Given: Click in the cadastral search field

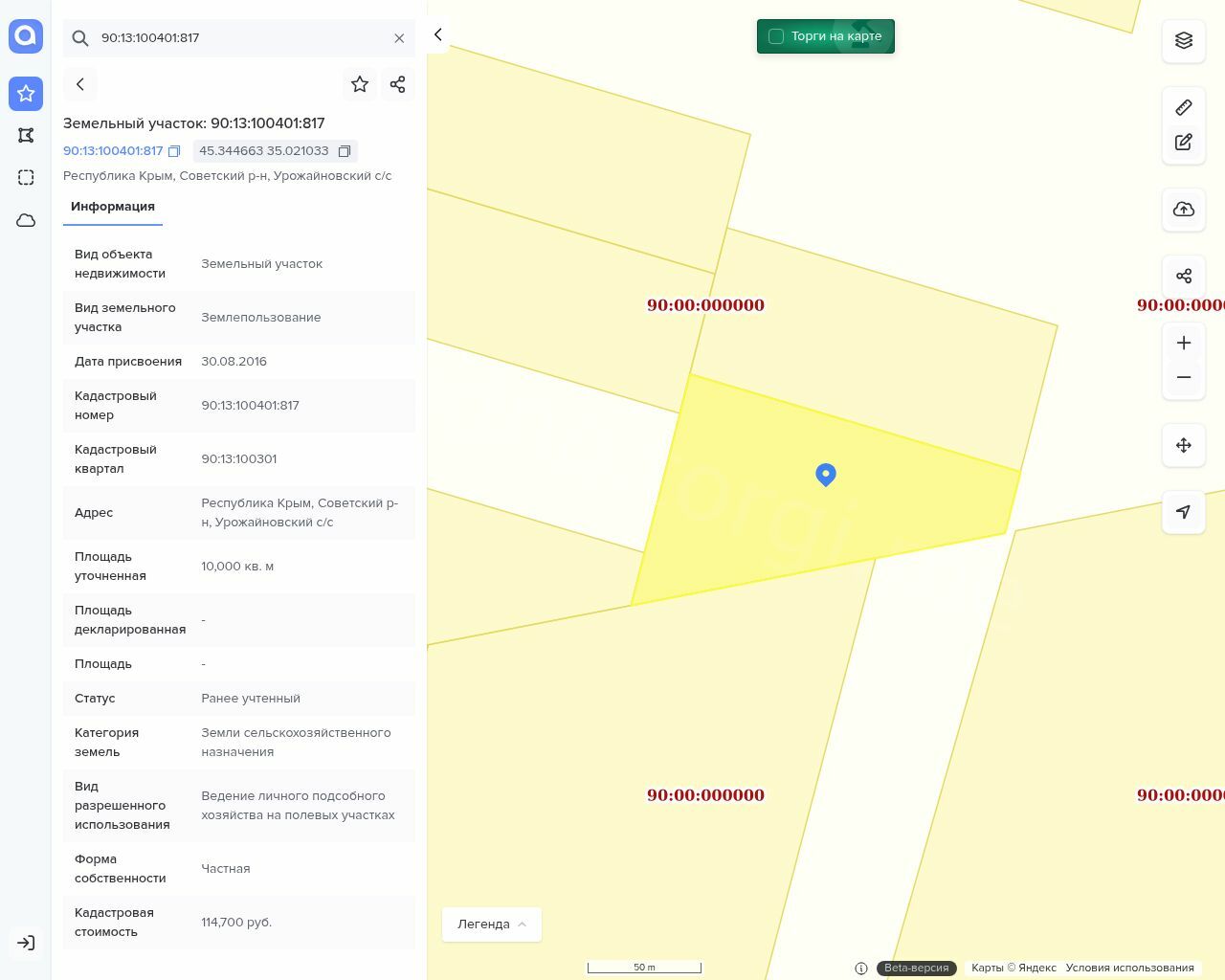Looking at the screenshot, I should 239,38.
